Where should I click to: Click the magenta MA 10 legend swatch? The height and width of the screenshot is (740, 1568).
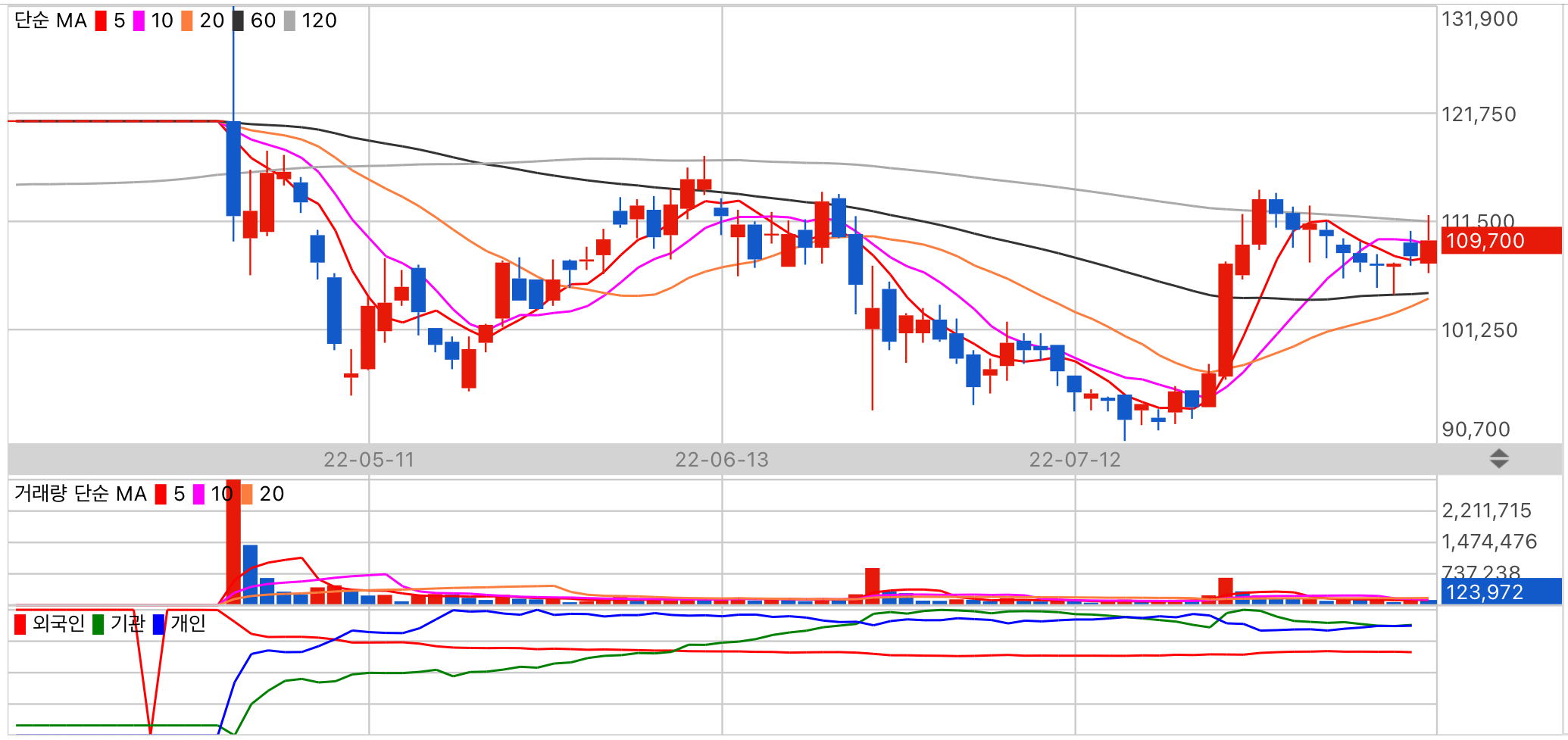pyautogui.click(x=139, y=20)
